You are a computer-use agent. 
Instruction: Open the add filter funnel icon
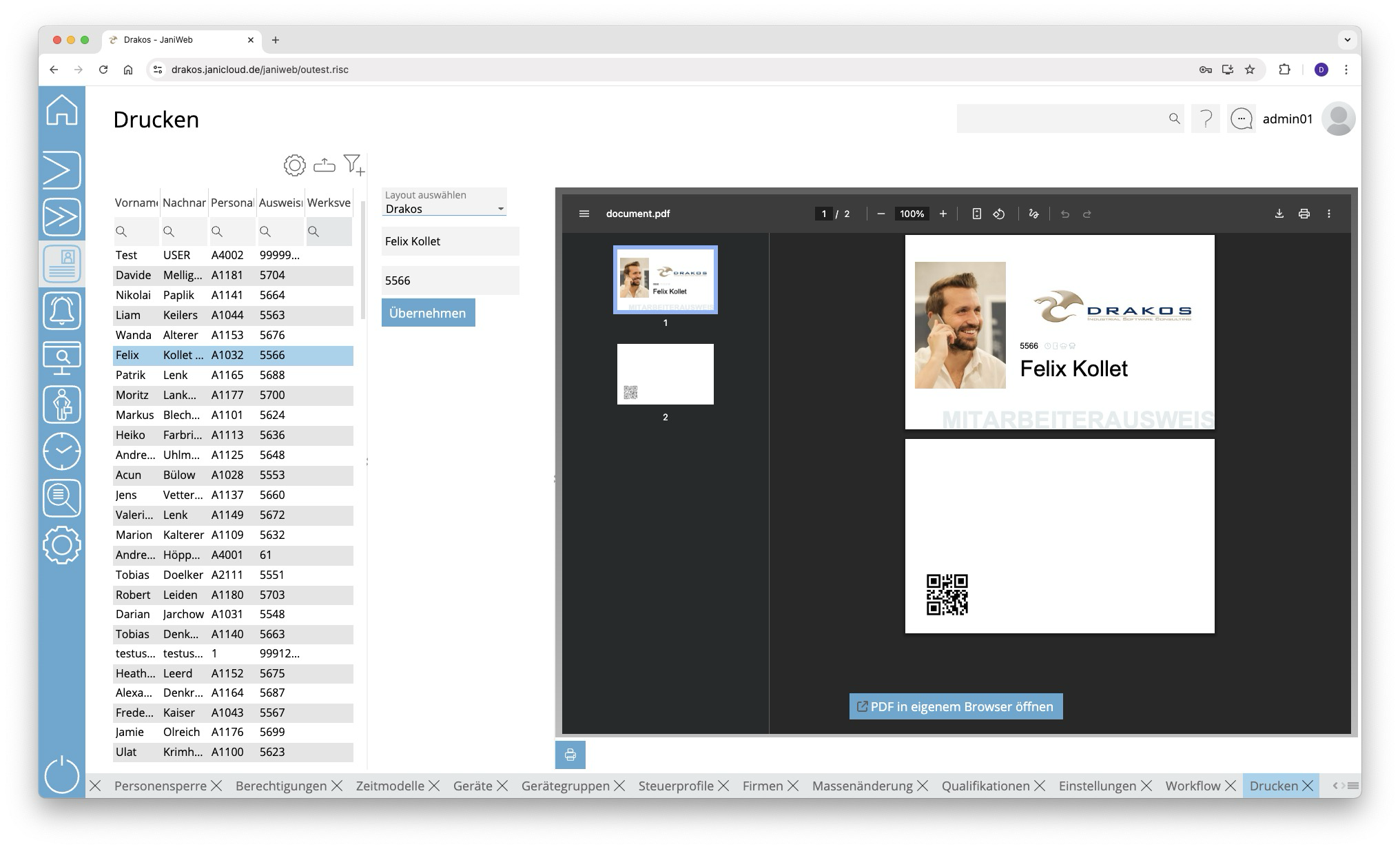coord(353,165)
